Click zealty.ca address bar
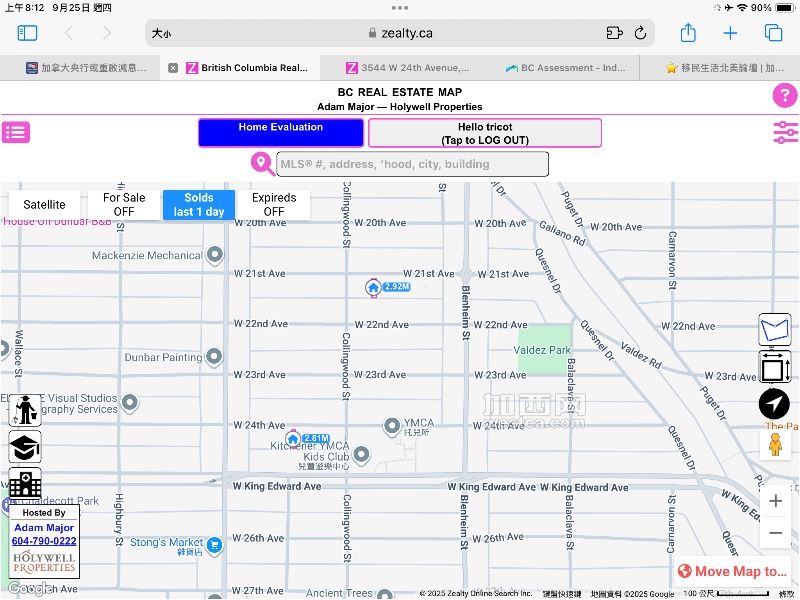The image size is (800, 600). (400, 33)
